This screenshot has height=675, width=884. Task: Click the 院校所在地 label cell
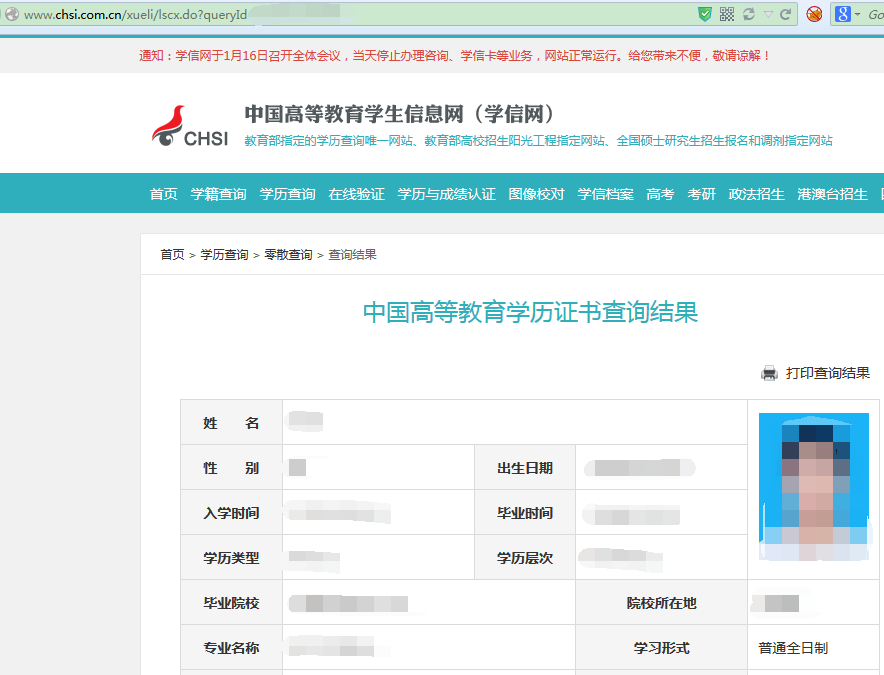661,603
